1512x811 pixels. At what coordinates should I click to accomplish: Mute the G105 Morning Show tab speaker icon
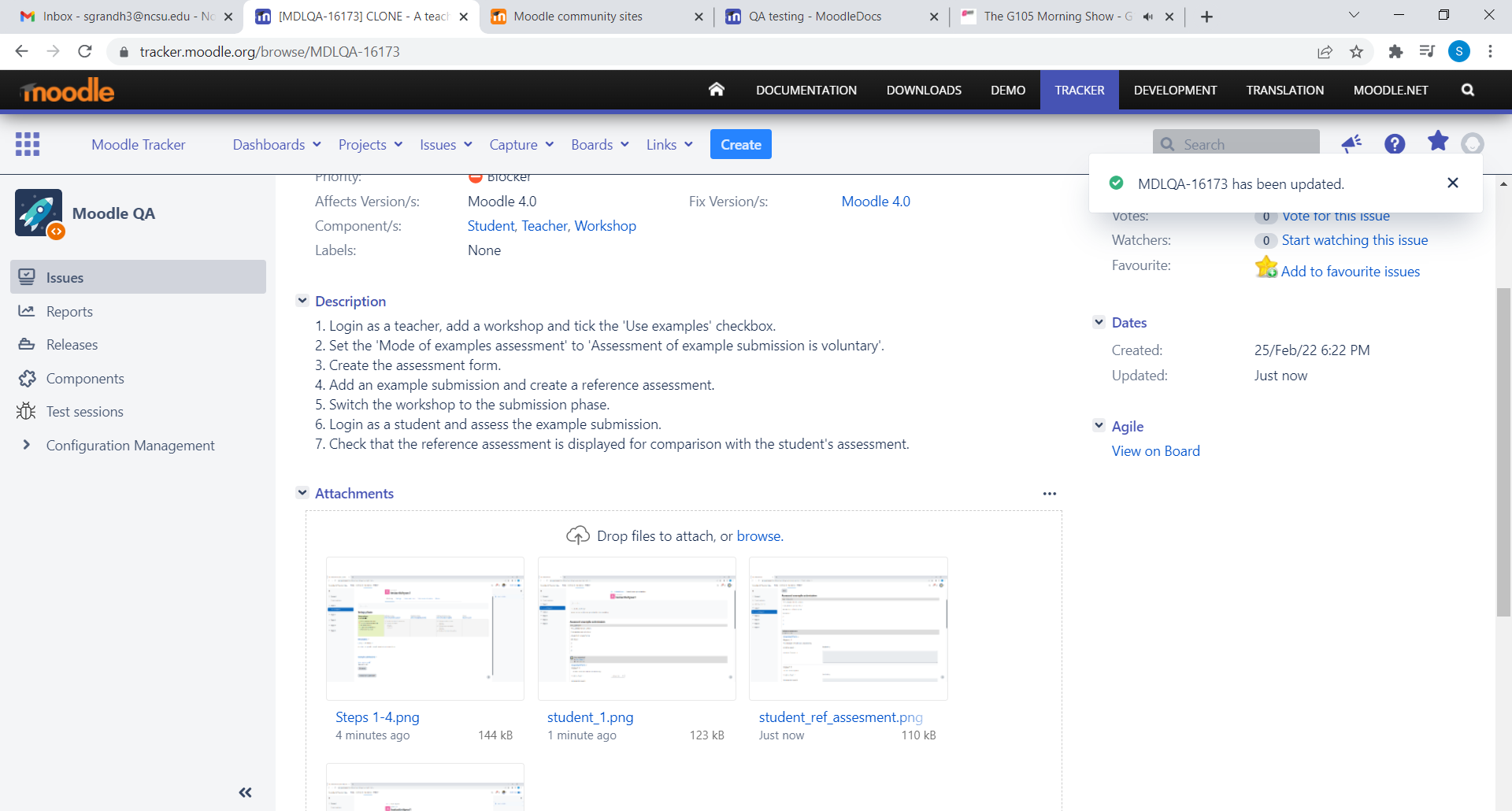click(1148, 17)
